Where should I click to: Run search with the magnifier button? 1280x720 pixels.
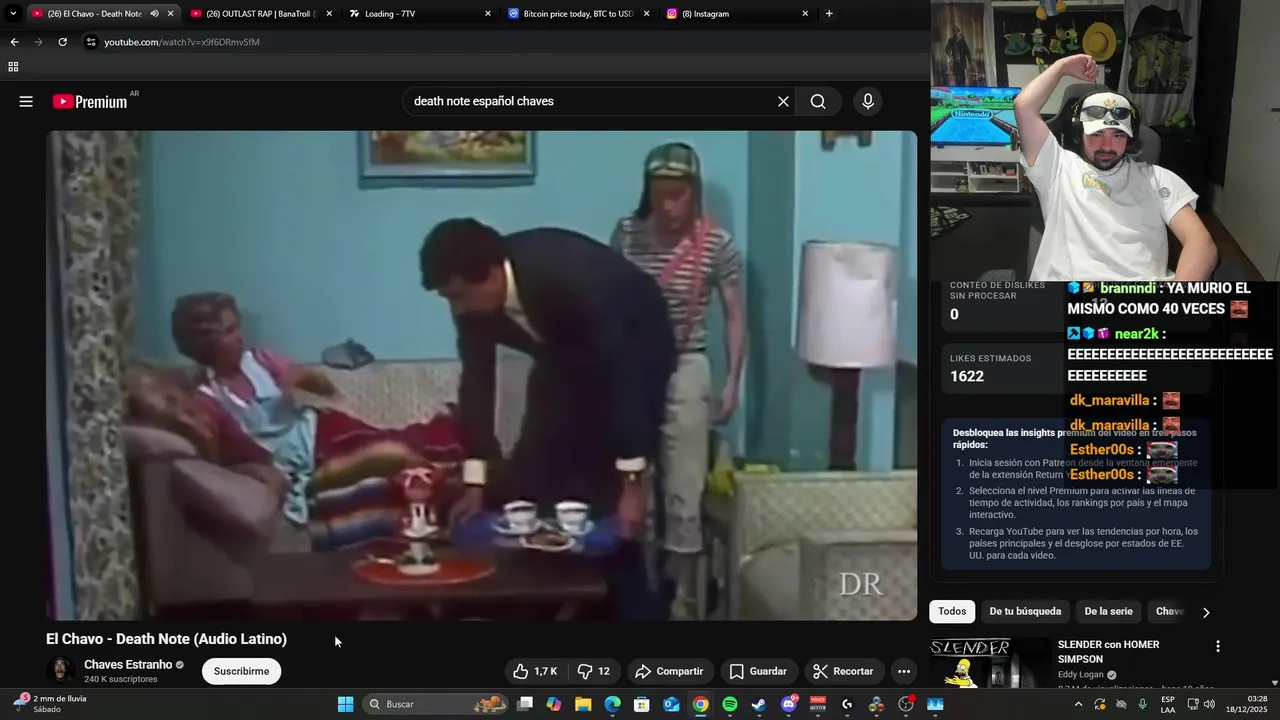pos(818,101)
